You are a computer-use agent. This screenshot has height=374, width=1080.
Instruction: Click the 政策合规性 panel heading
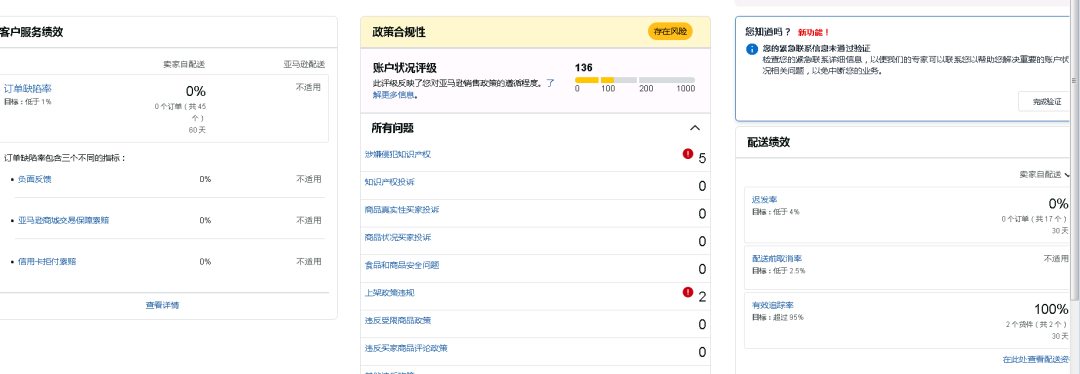399,32
